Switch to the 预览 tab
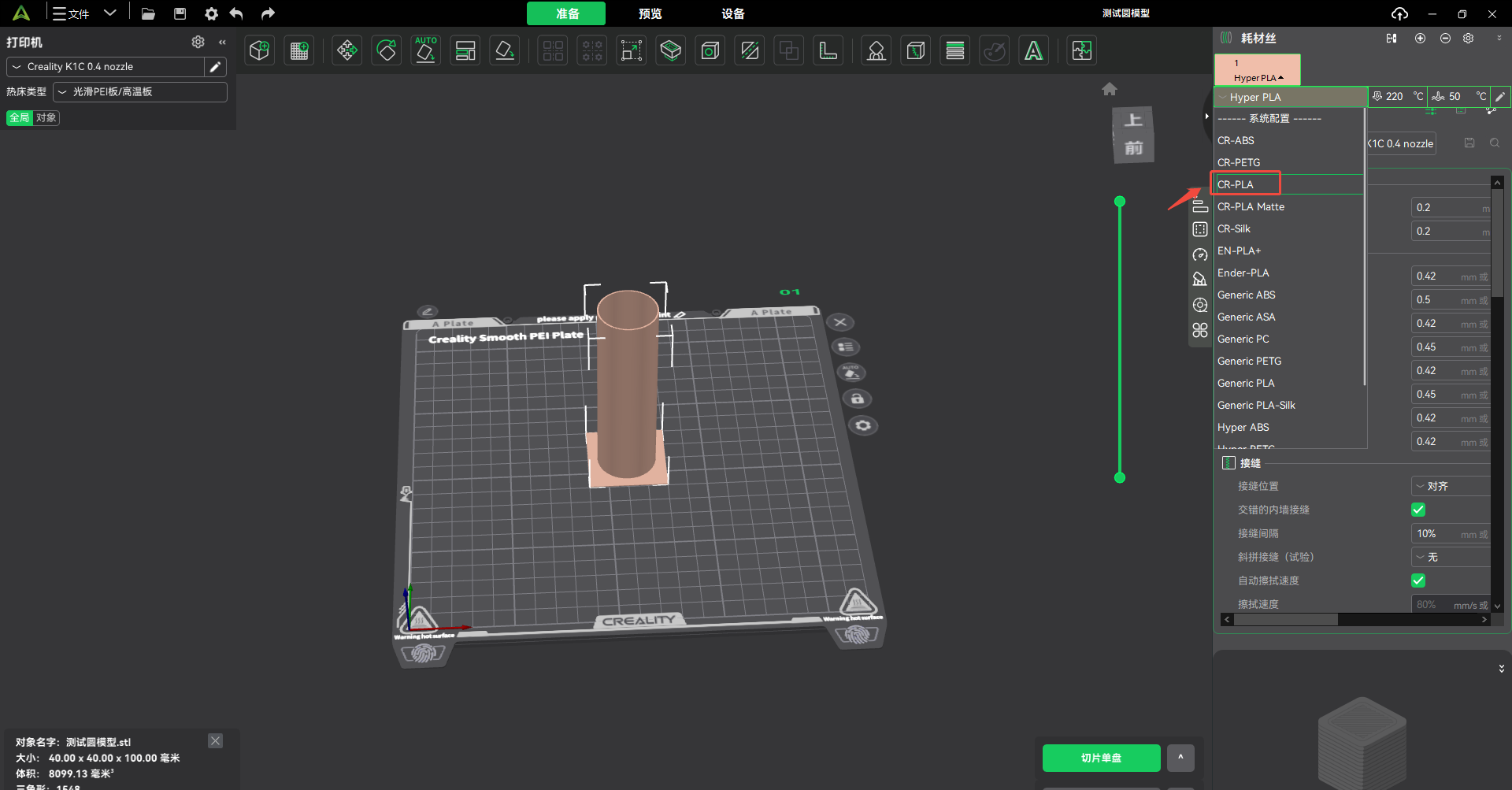This screenshot has width=1512, height=790. (x=650, y=13)
